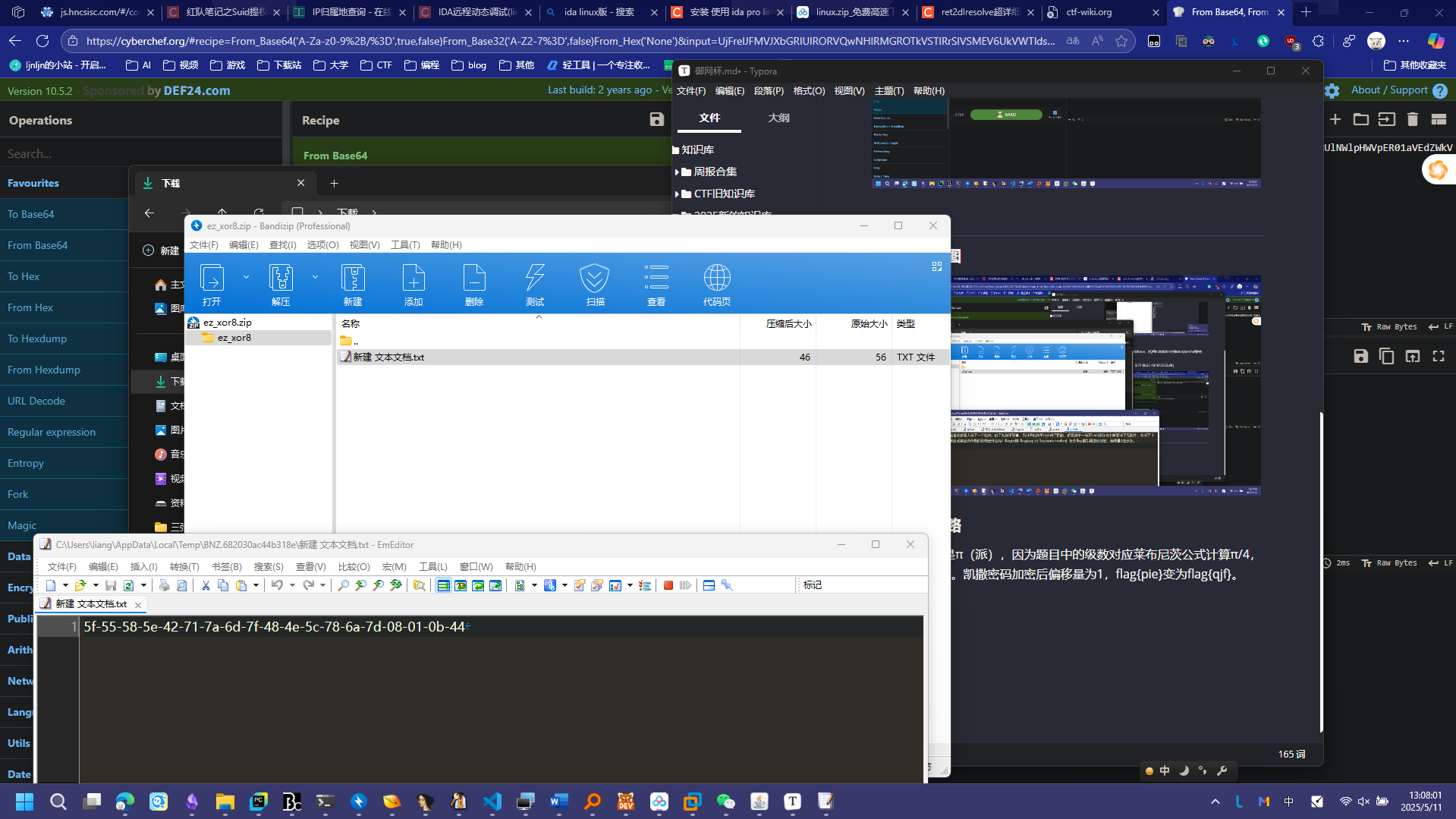Image resolution: width=1456 pixels, height=819 pixels.
Task: Click the EmEditor New file icon
Action: 51,585
